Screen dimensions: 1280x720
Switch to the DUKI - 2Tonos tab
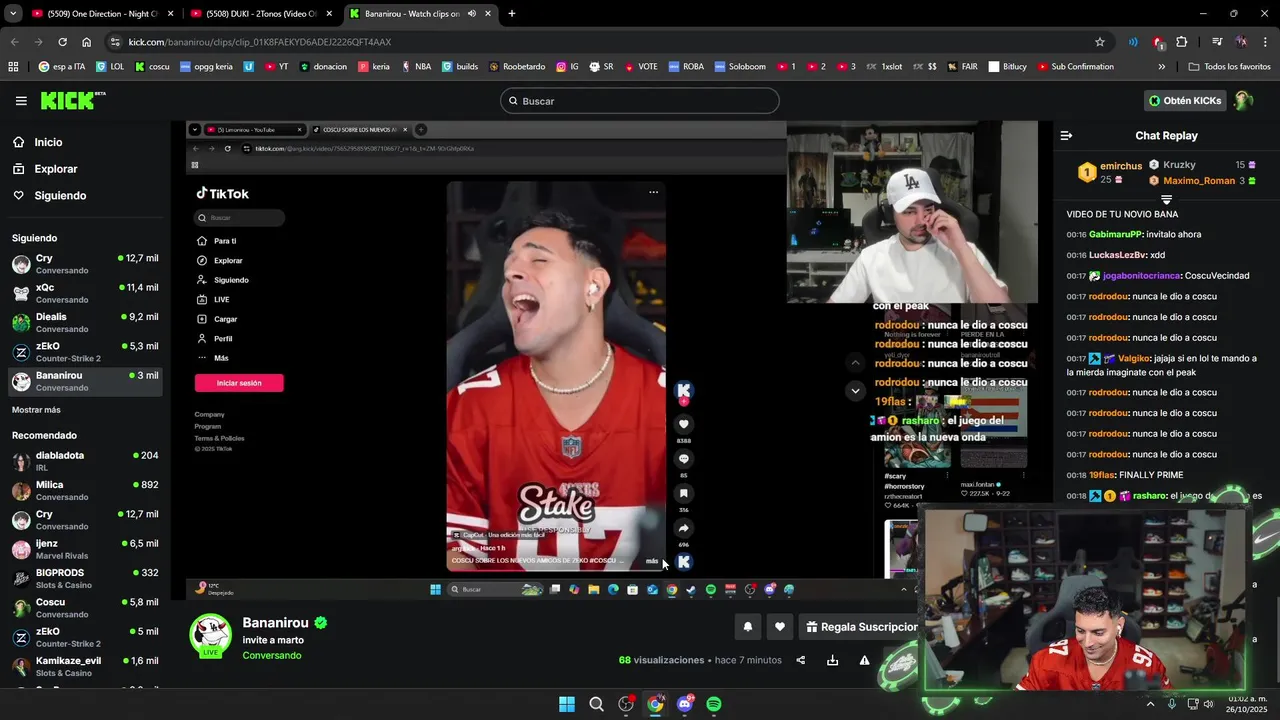coord(263,14)
